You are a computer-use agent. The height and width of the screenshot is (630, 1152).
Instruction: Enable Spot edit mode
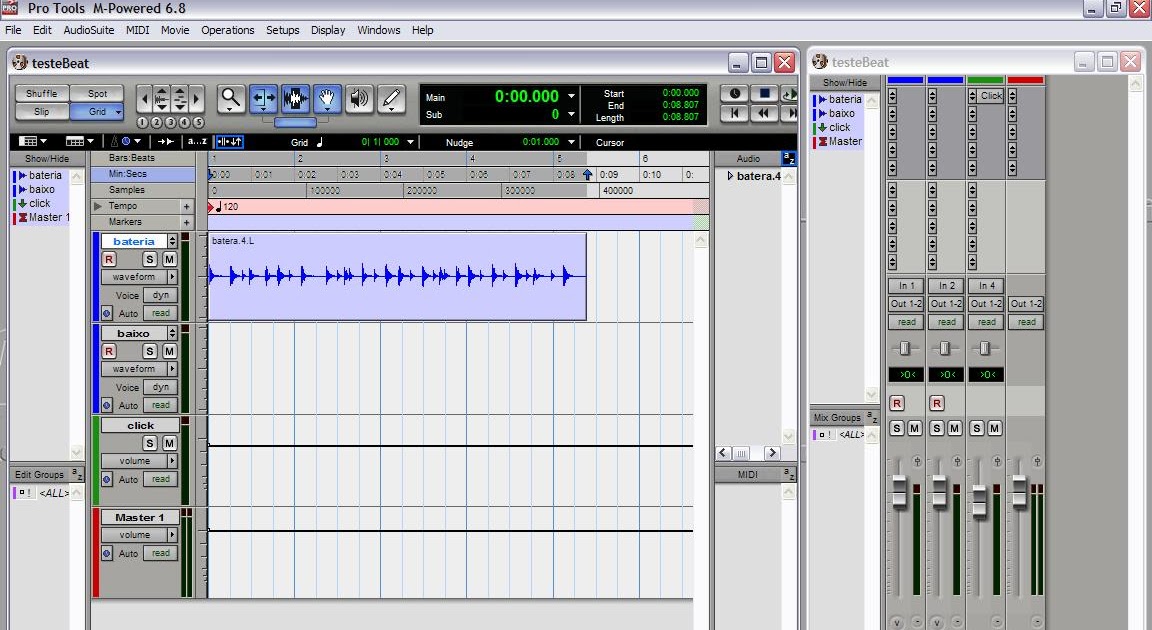(x=97, y=93)
